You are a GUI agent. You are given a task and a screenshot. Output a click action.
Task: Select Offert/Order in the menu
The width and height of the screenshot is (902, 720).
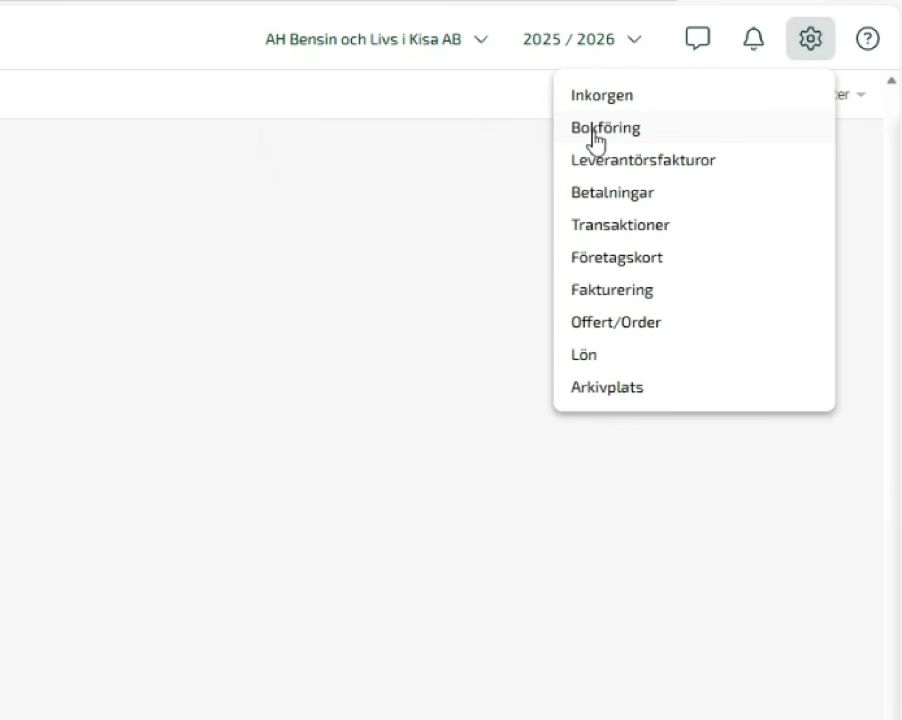point(616,322)
